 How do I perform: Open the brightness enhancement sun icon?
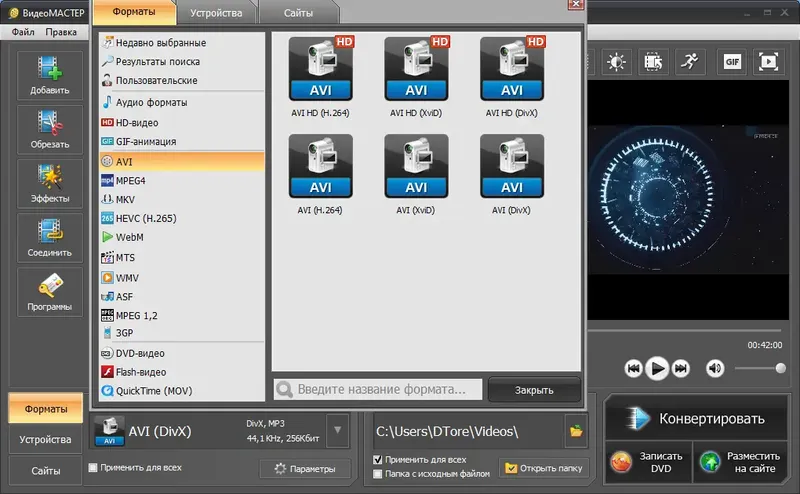click(x=616, y=62)
